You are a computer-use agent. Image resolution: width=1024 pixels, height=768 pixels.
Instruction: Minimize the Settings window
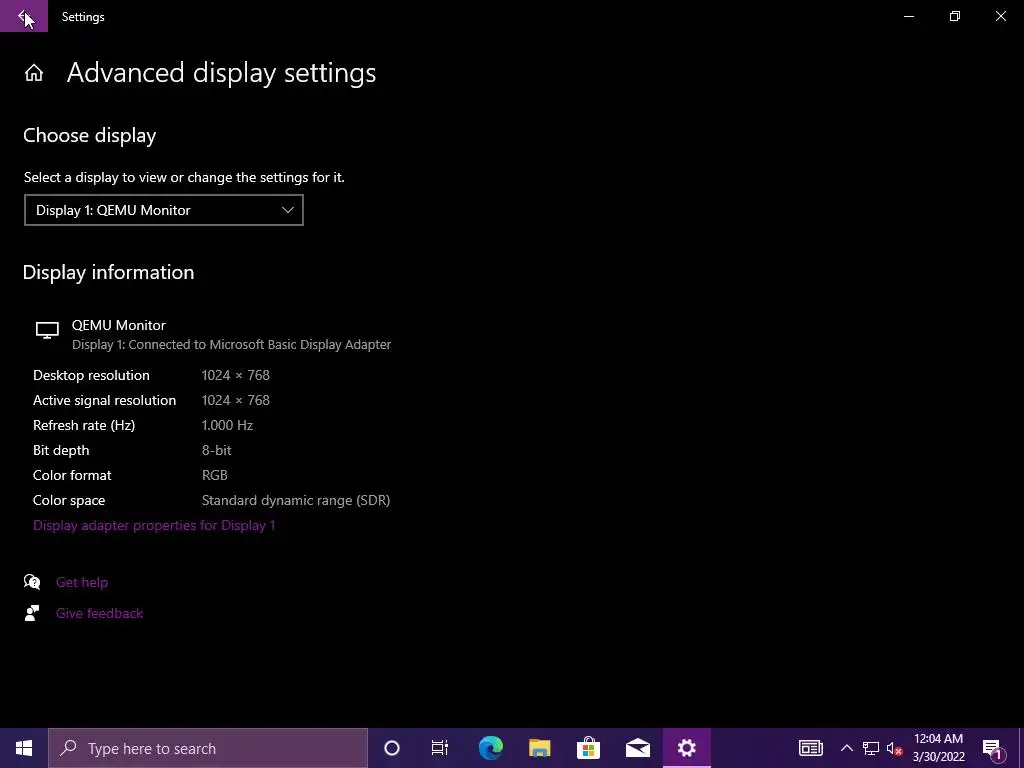pyautogui.click(x=909, y=16)
